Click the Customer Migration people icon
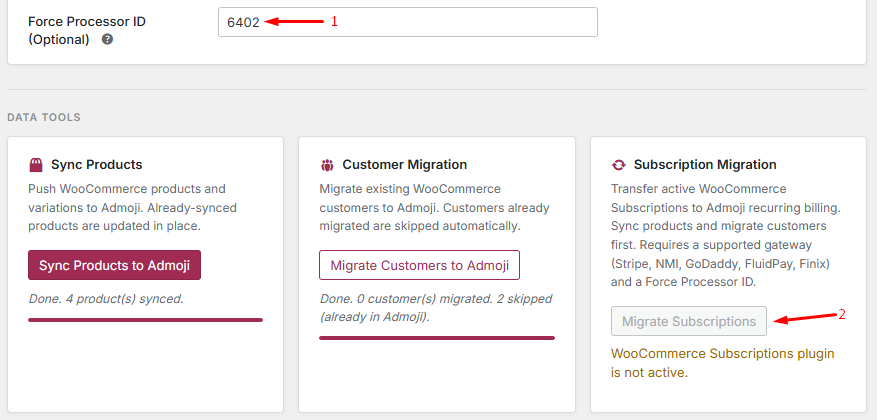 [x=327, y=165]
